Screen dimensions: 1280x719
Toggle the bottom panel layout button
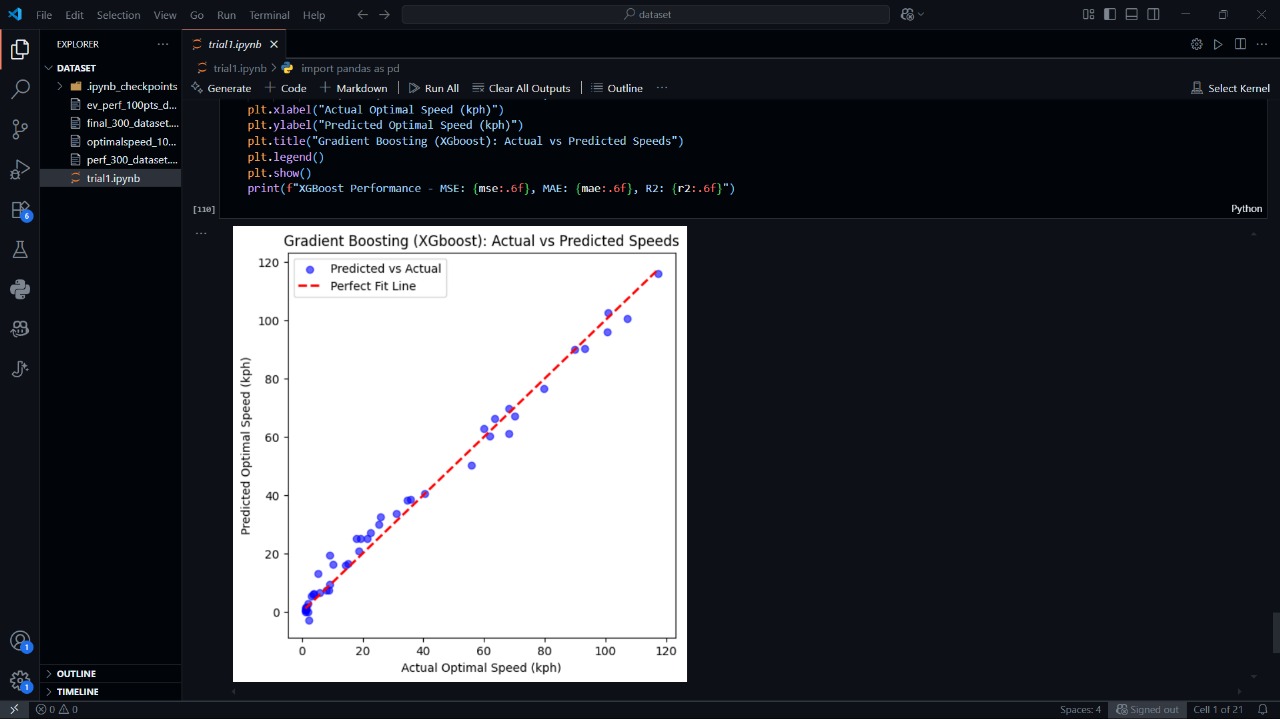tap(1132, 15)
